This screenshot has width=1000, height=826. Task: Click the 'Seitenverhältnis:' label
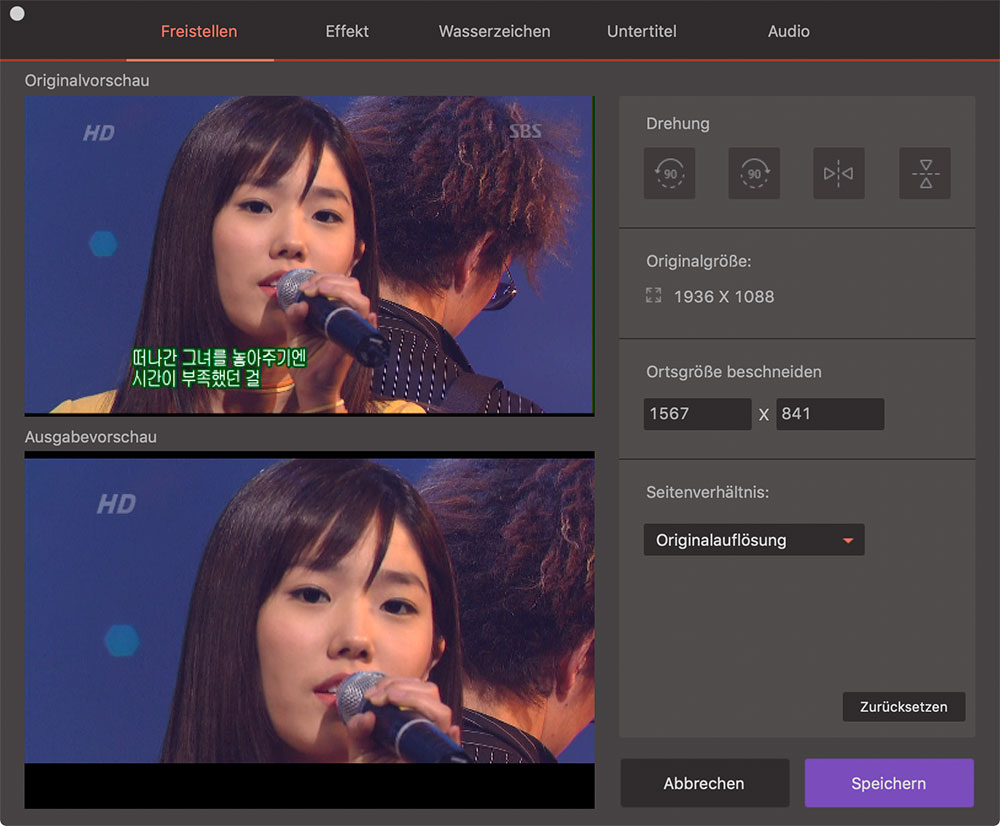click(x=707, y=492)
